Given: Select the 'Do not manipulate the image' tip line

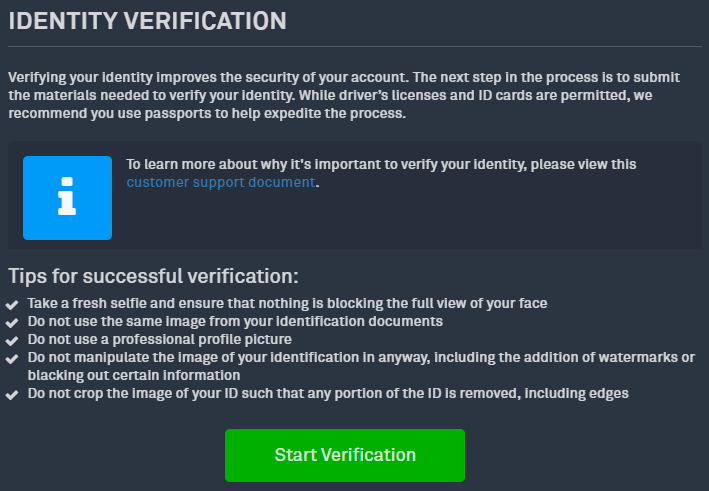Looking at the screenshot, I should click(x=361, y=357).
